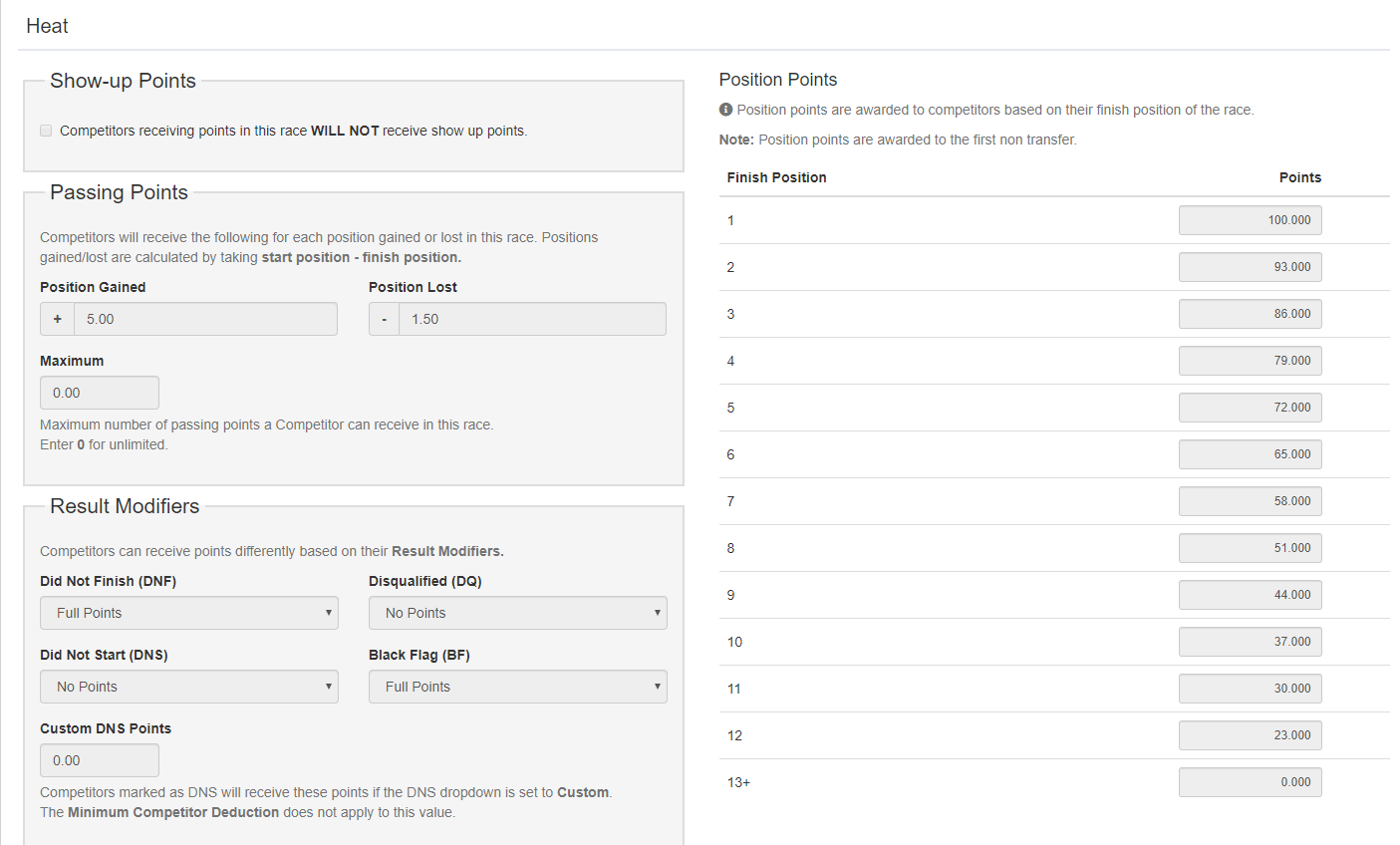The image size is (1400, 845).
Task: Open the Disqualified result modifier dropdown
Action: pos(517,613)
